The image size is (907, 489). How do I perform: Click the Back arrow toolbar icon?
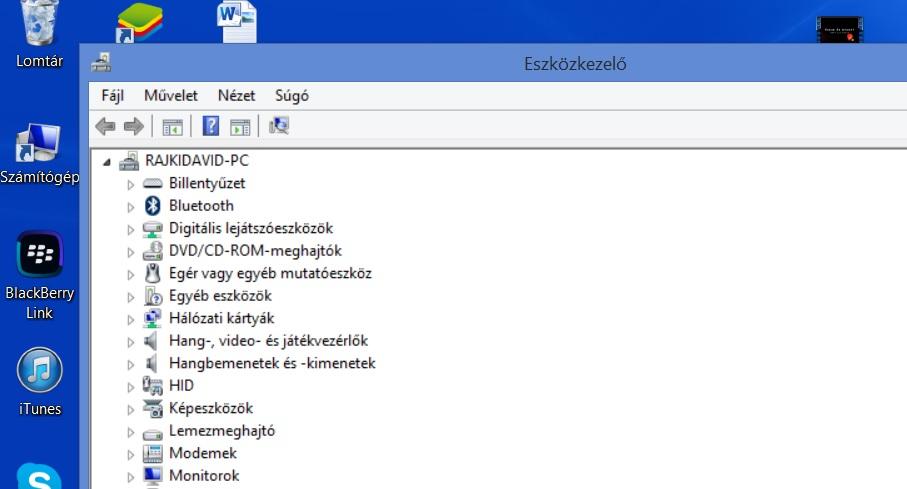105,126
